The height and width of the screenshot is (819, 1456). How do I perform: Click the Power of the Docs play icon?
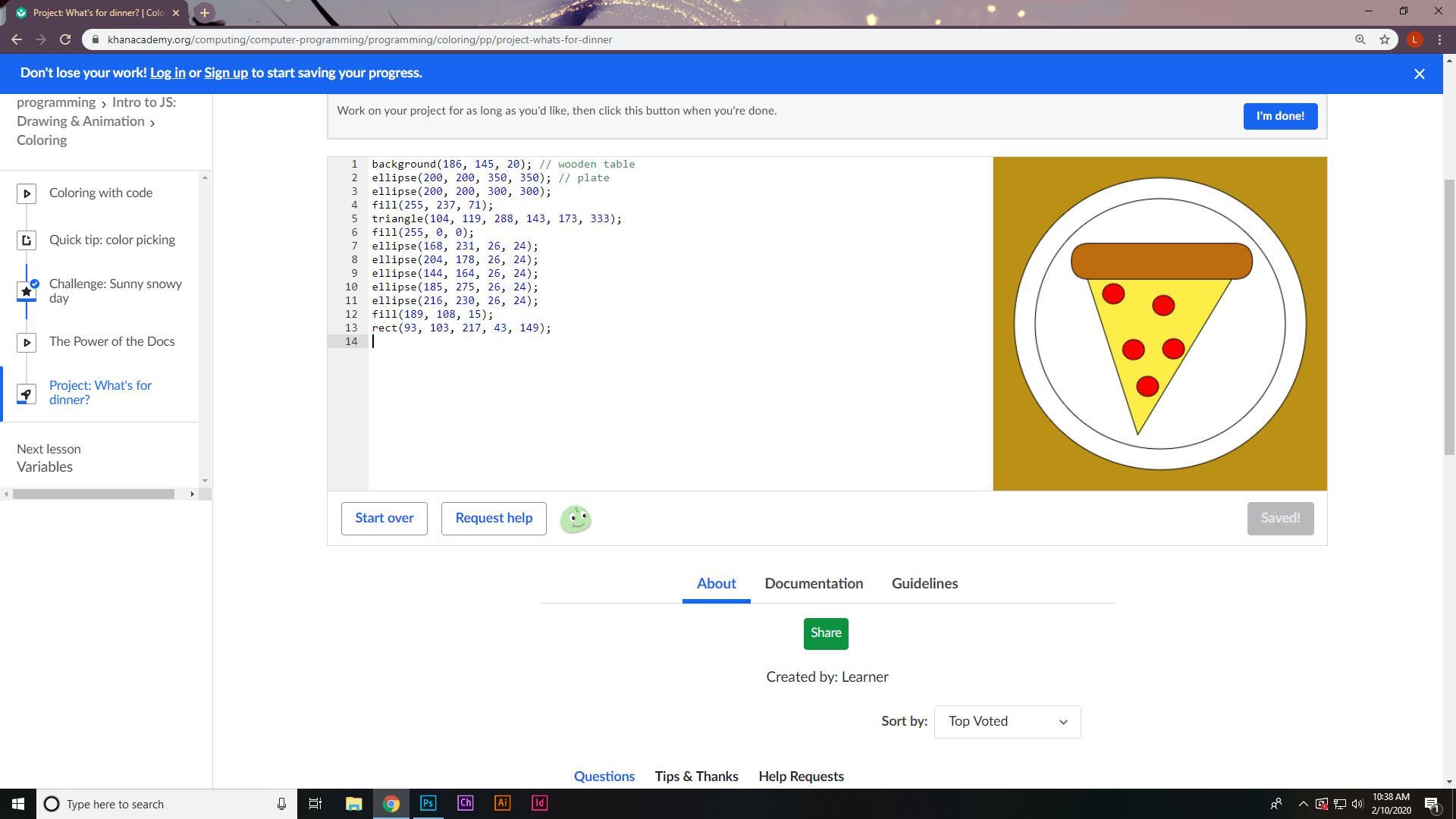(27, 342)
